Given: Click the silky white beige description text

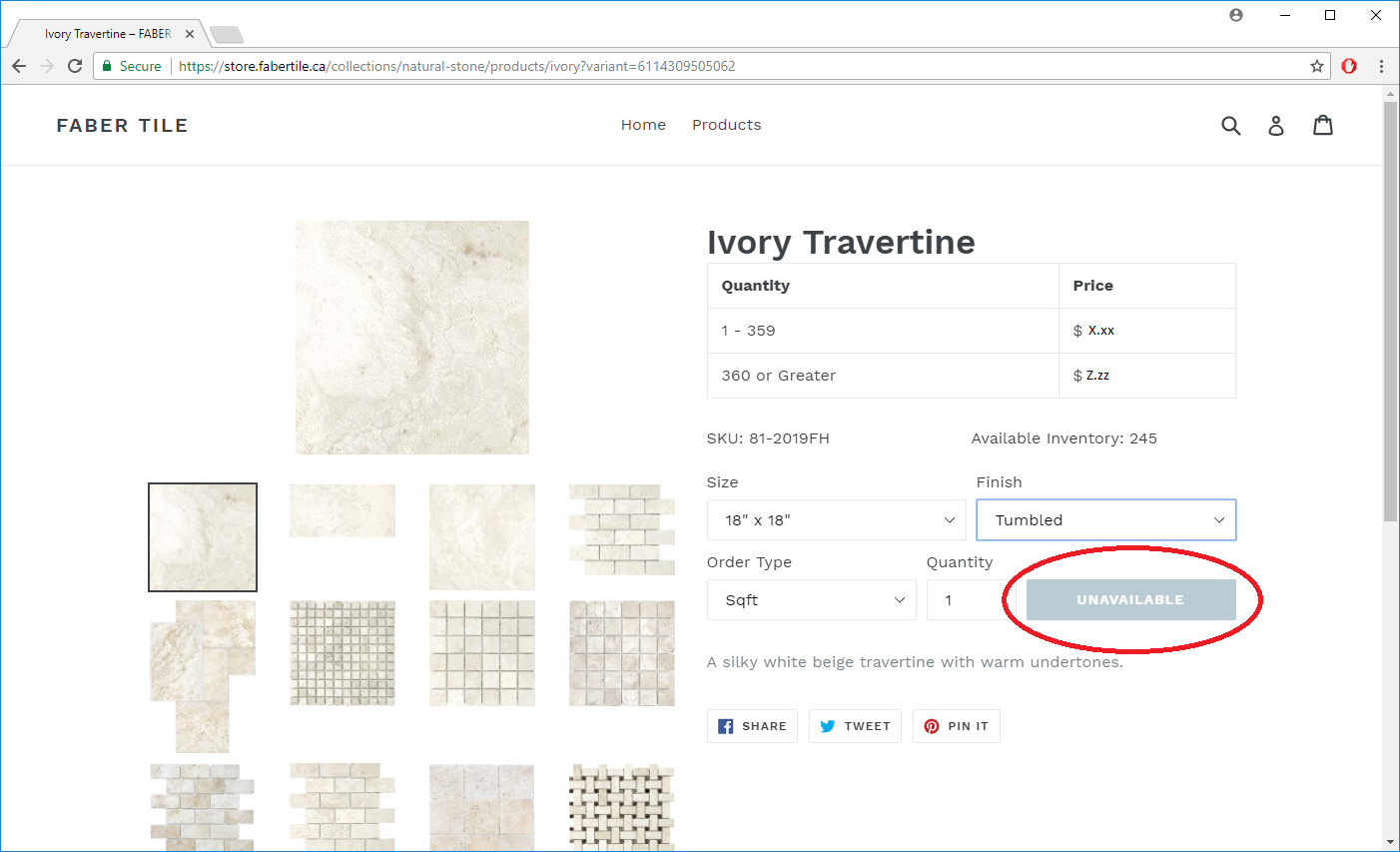Looking at the screenshot, I should (915, 662).
